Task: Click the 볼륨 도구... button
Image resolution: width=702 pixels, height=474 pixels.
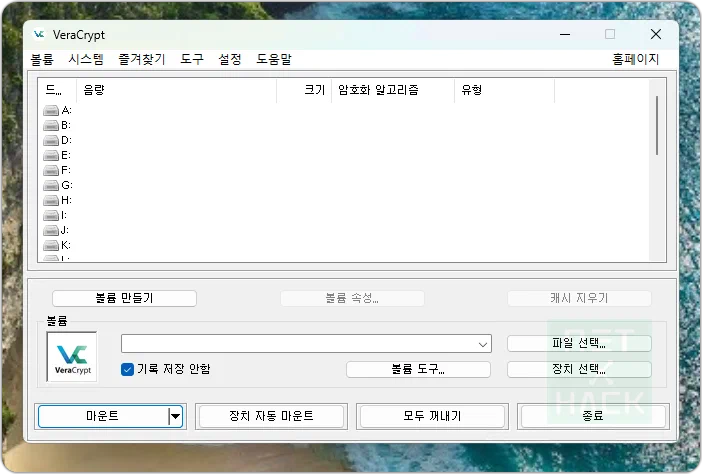Action: click(418, 369)
